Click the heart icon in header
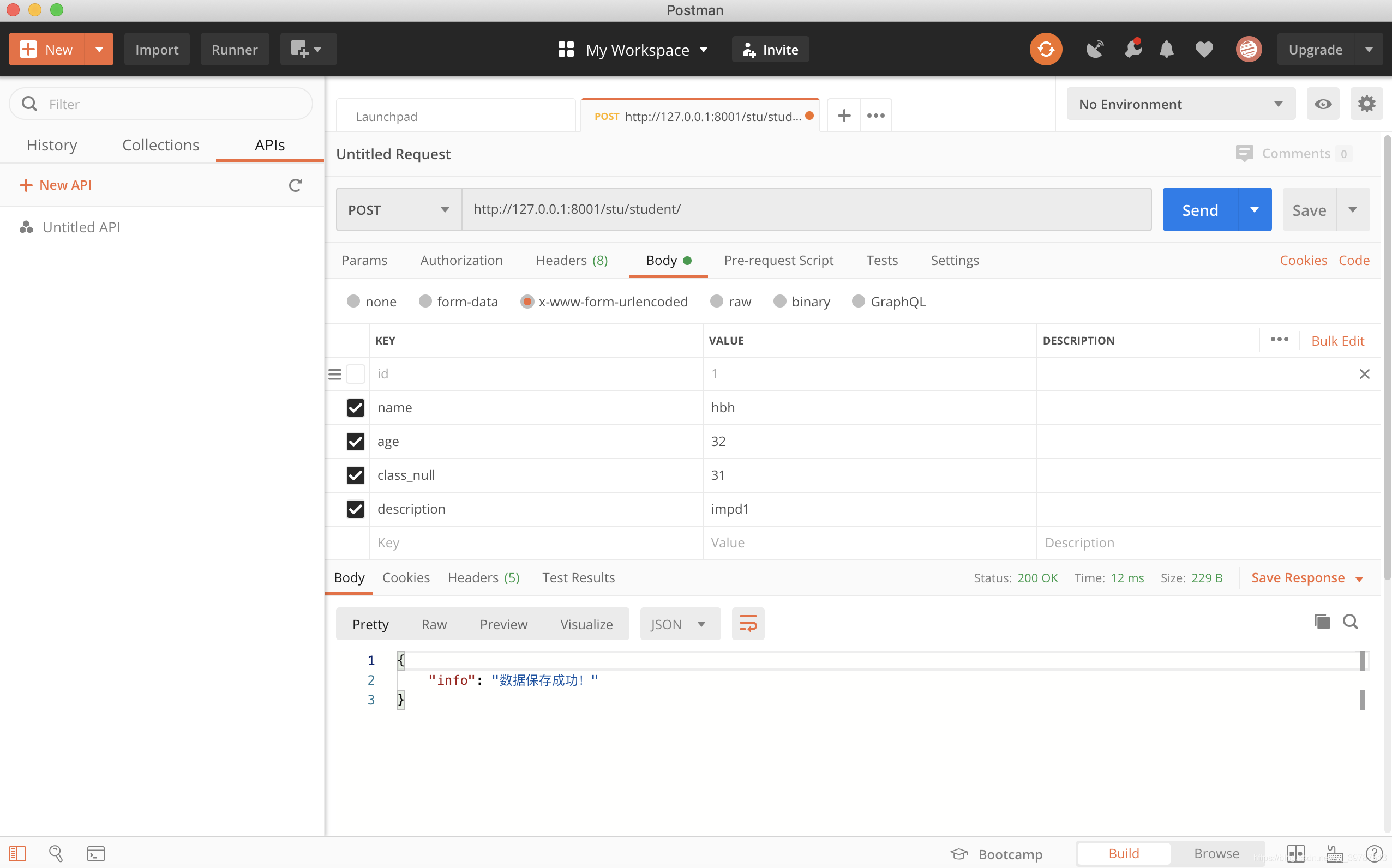Image resolution: width=1392 pixels, height=868 pixels. click(x=1204, y=50)
